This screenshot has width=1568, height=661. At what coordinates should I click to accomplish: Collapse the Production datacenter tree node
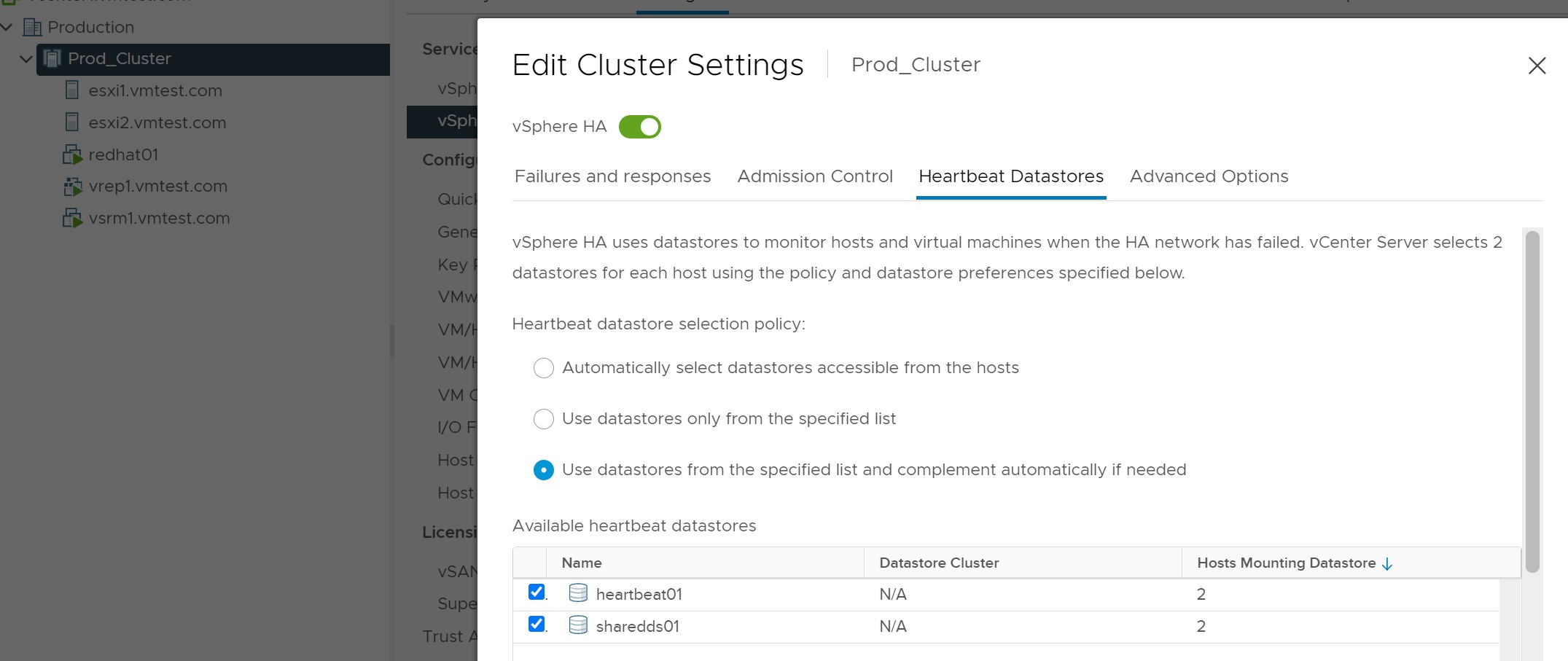point(7,28)
